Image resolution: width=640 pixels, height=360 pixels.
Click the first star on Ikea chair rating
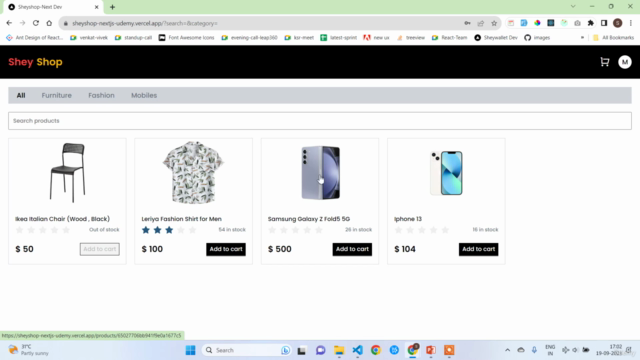point(19,230)
